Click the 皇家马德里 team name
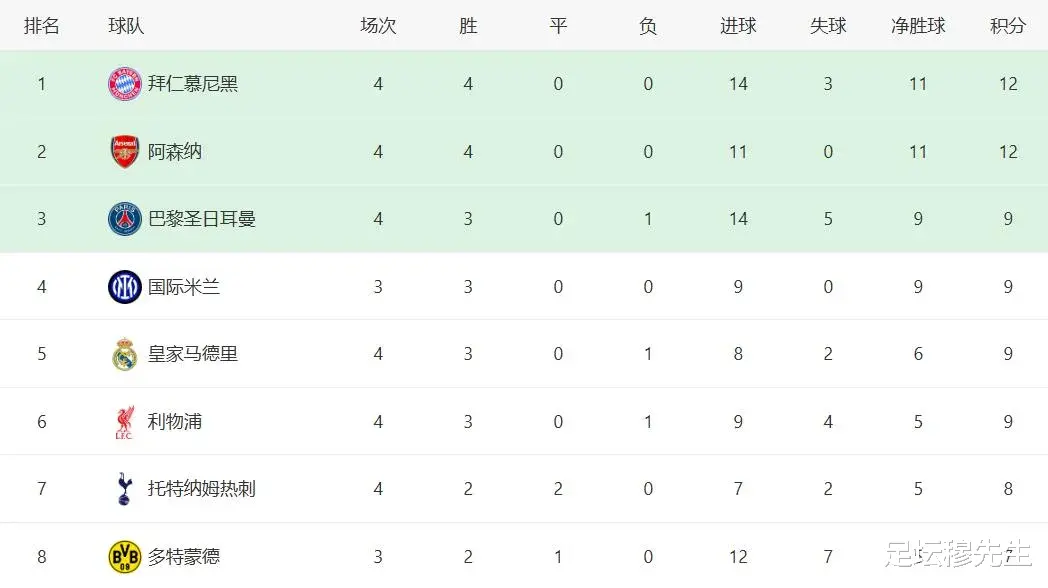Image resolution: width=1048 pixels, height=588 pixels. [x=193, y=354]
